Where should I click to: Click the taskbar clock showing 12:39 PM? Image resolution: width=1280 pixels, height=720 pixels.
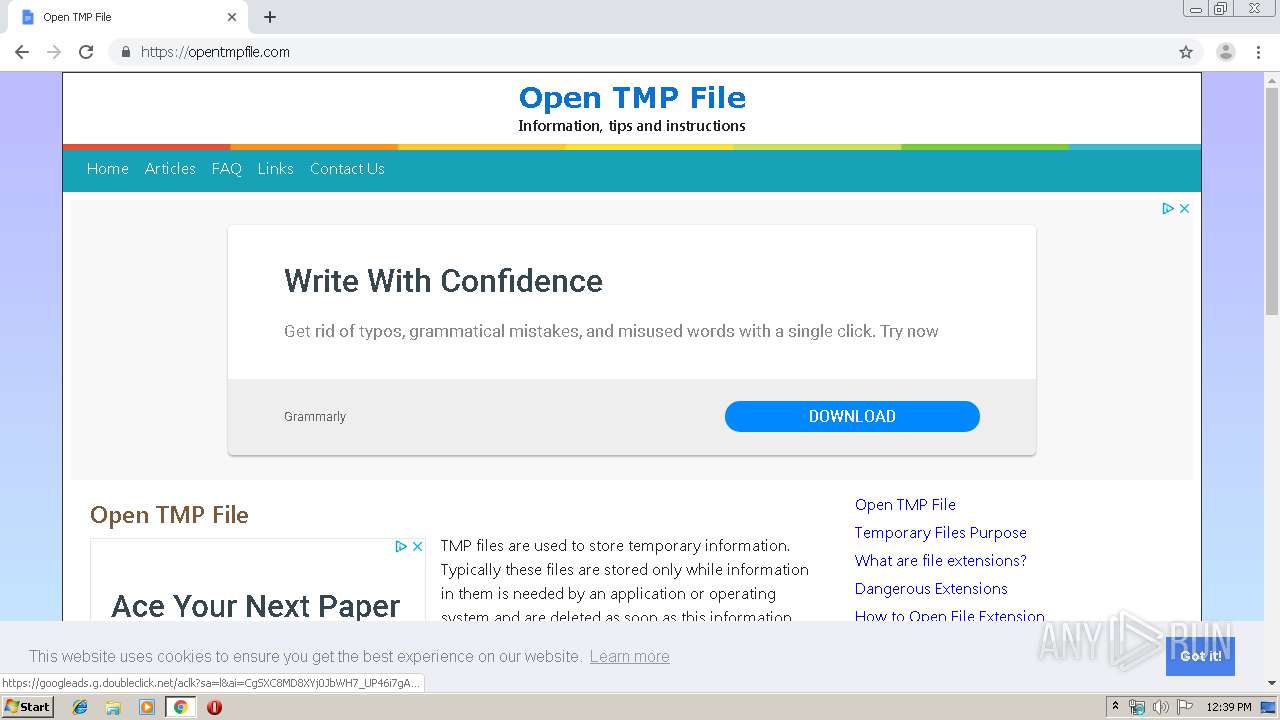(x=1229, y=707)
